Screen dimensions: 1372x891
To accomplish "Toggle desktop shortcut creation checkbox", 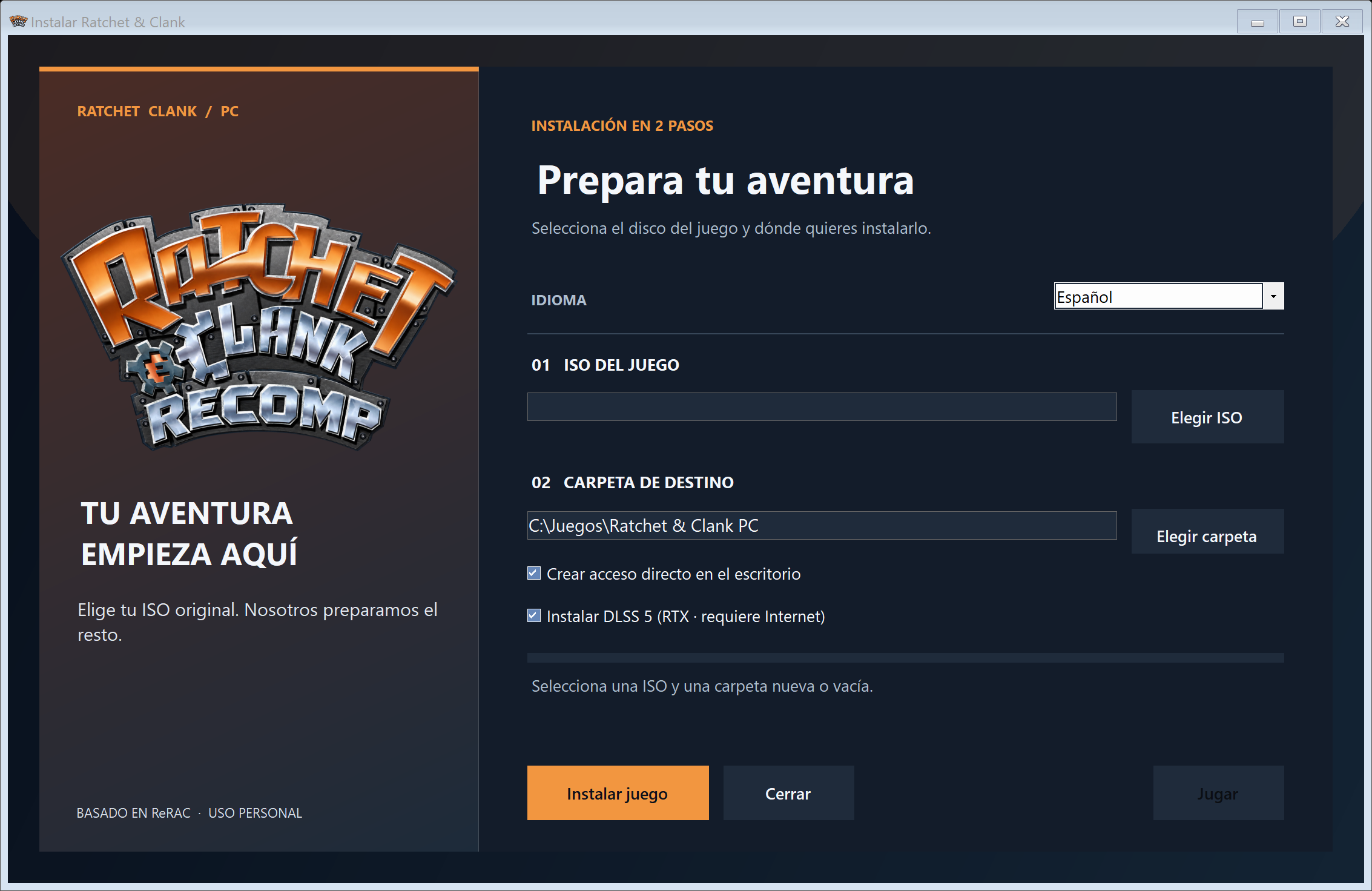I will click(534, 573).
